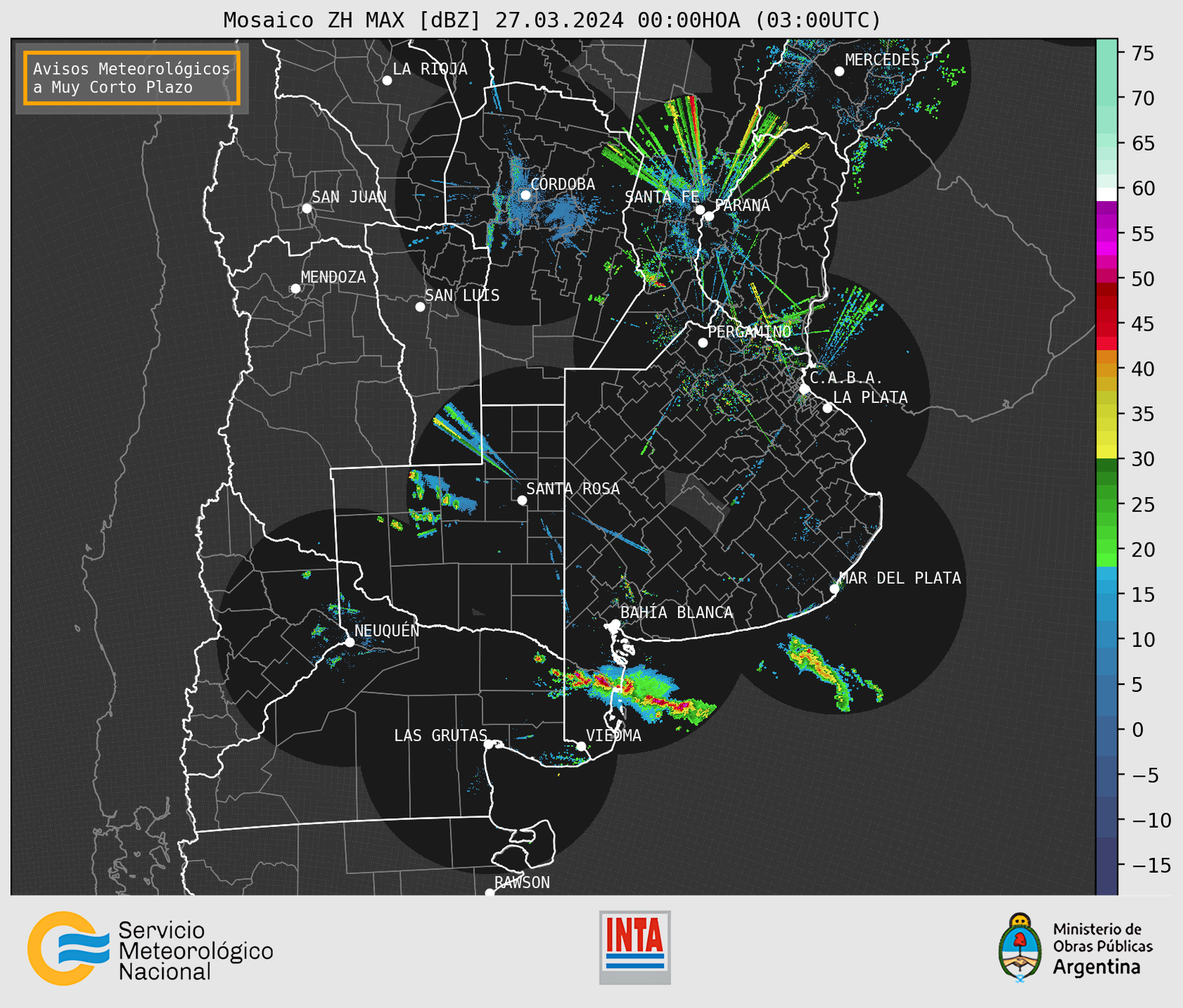Click the Pergamino city marker
The height and width of the screenshot is (1008, 1183).
[x=703, y=343]
